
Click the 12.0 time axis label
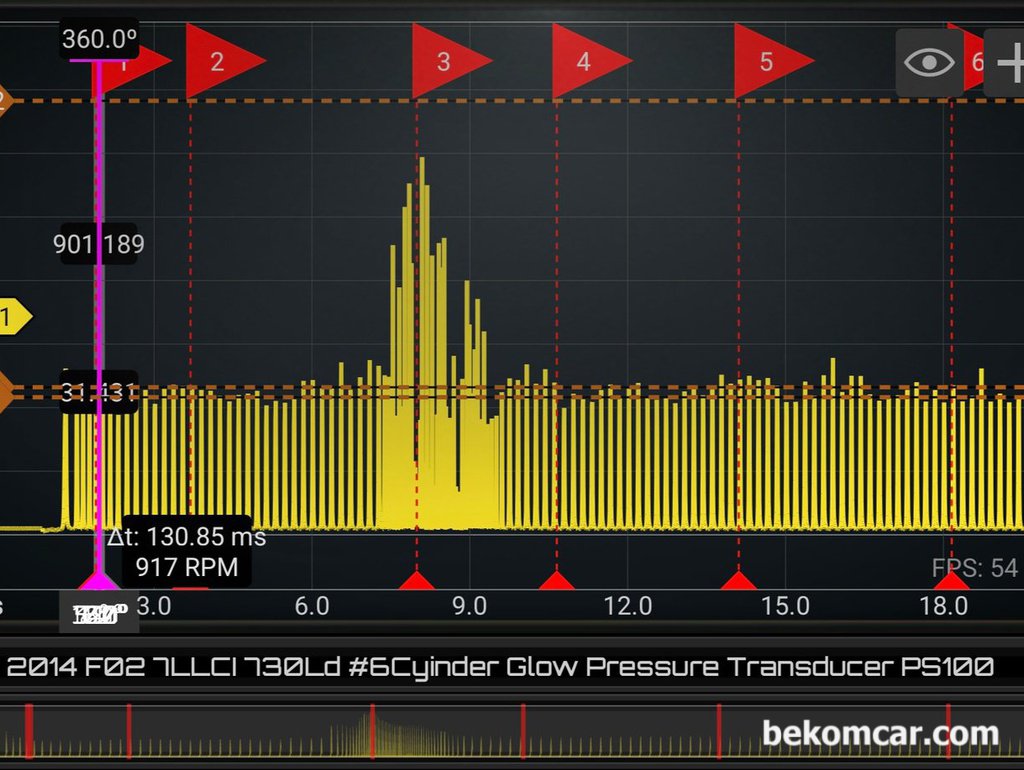point(628,606)
